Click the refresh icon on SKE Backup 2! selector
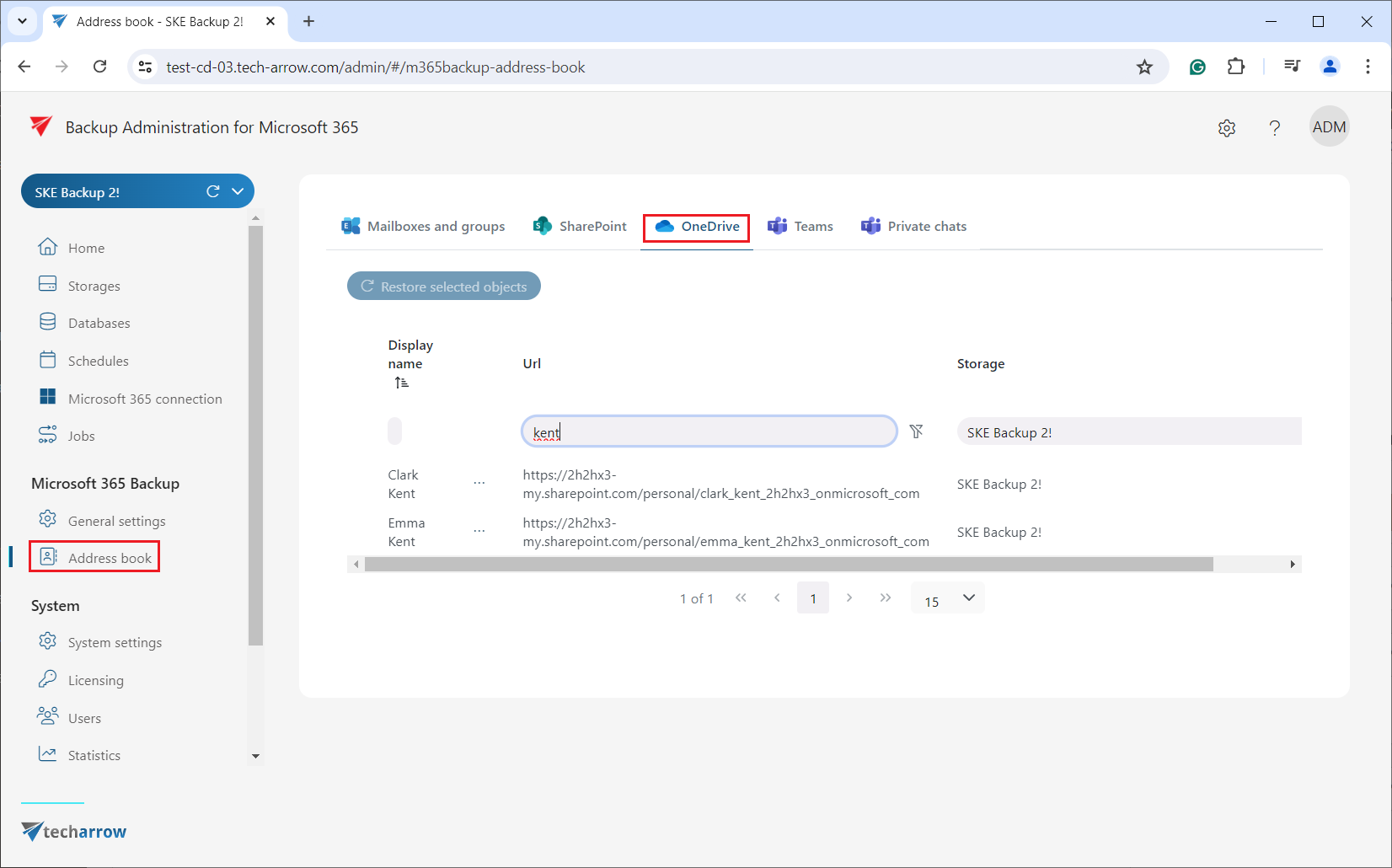The width and height of the screenshot is (1392, 868). pyautogui.click(x=213, y=191)
